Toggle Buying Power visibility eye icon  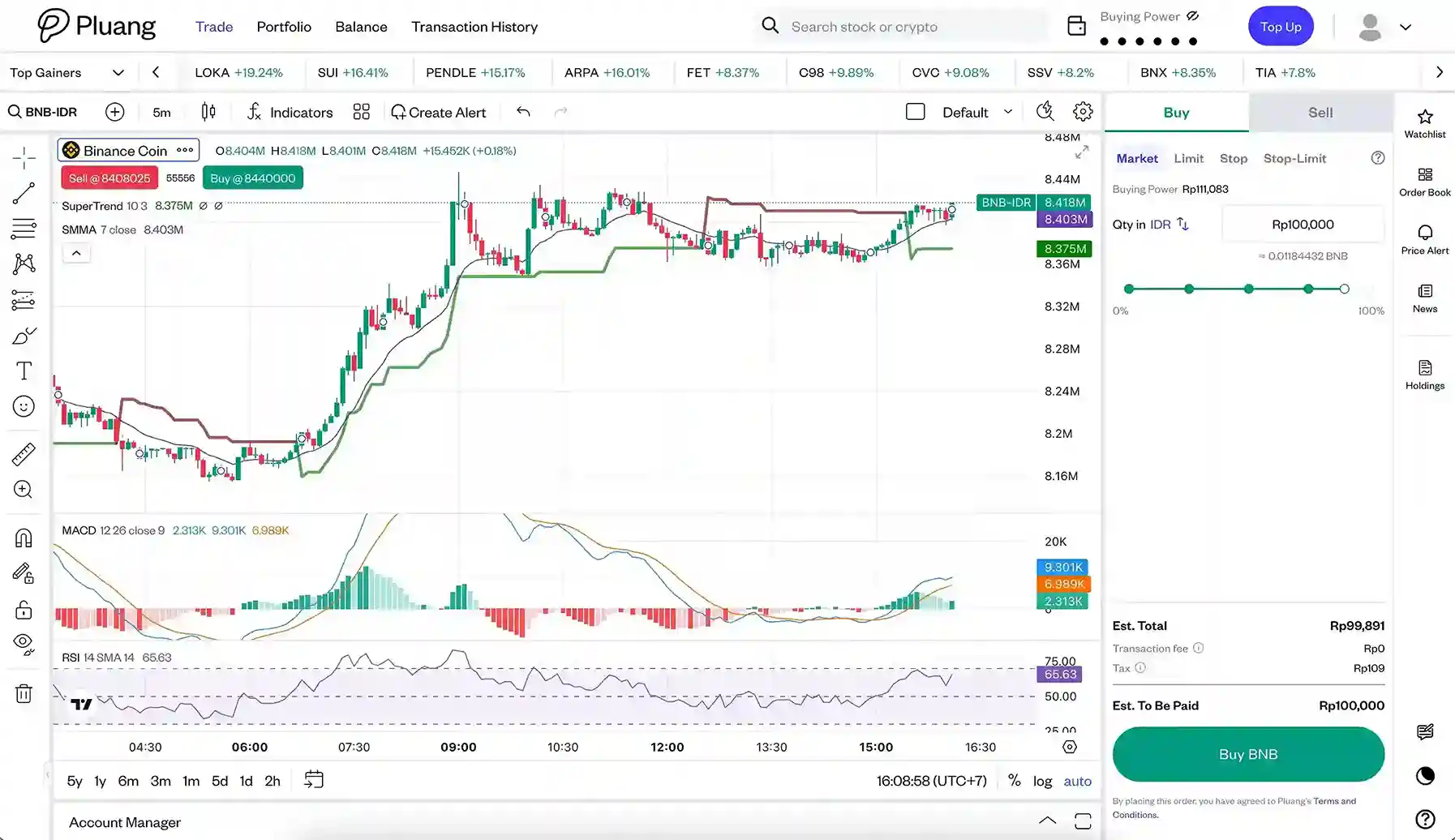tap(1192, 16)
